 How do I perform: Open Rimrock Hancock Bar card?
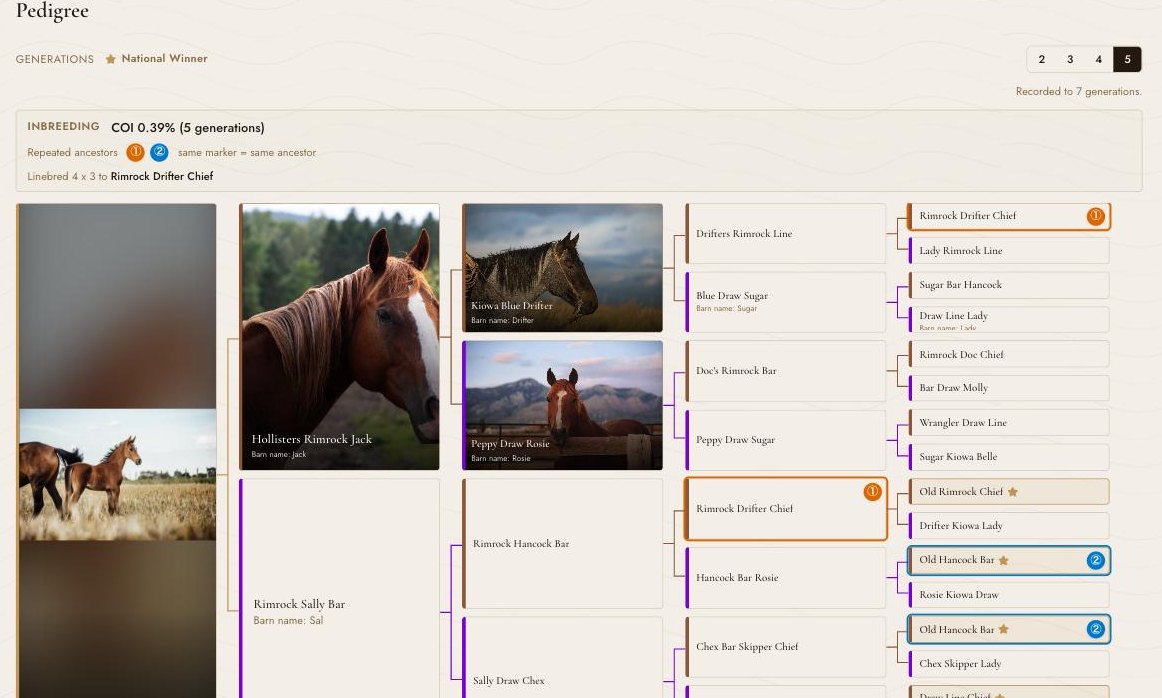[x=562, y=544]
